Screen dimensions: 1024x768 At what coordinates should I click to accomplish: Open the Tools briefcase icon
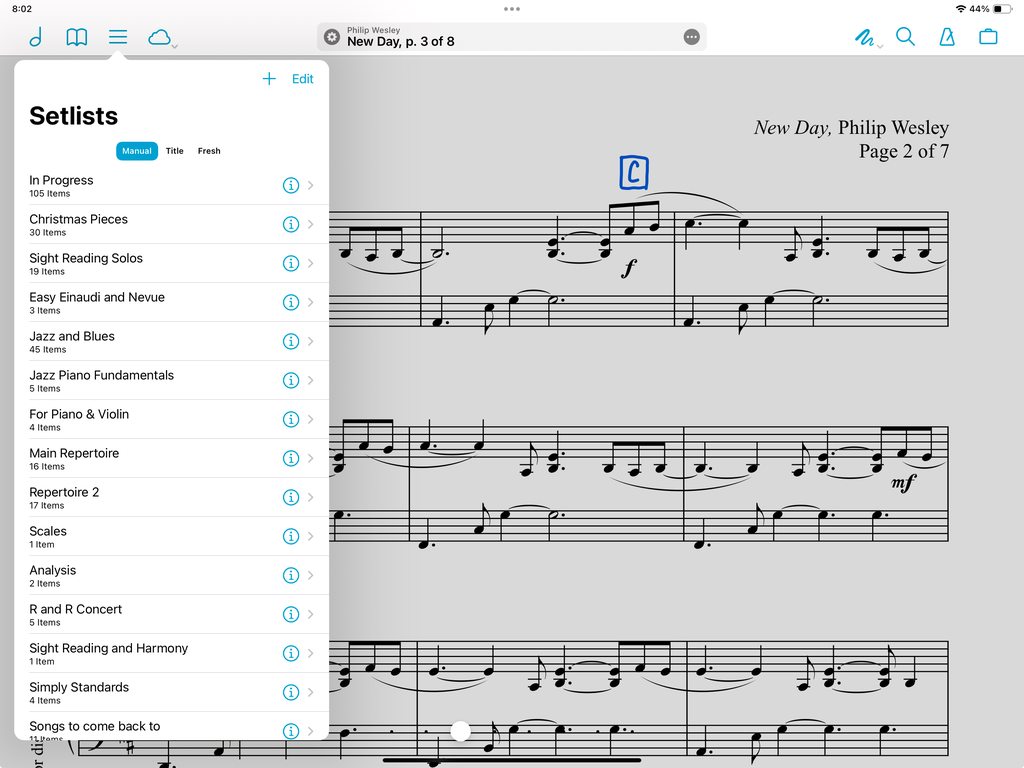click(988, 38)
